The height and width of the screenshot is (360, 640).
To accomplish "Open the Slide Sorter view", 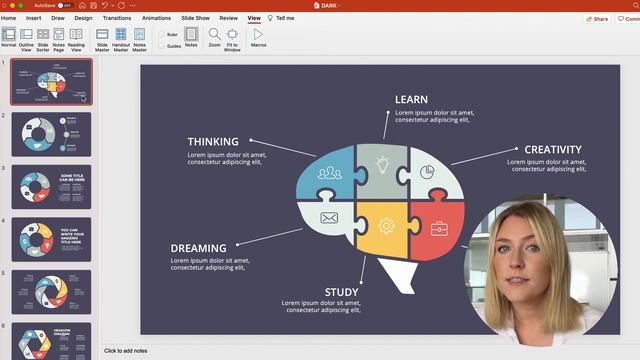I will click(43, 39).
